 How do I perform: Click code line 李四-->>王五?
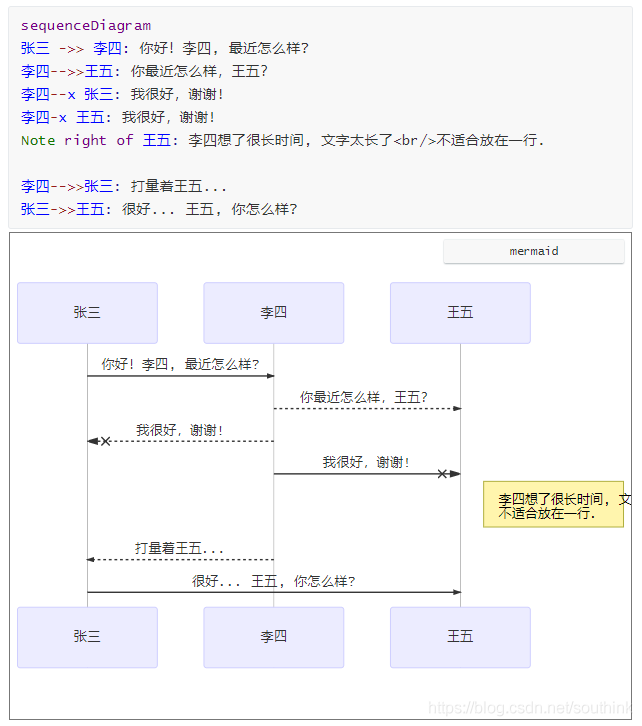tap(144, 71)
